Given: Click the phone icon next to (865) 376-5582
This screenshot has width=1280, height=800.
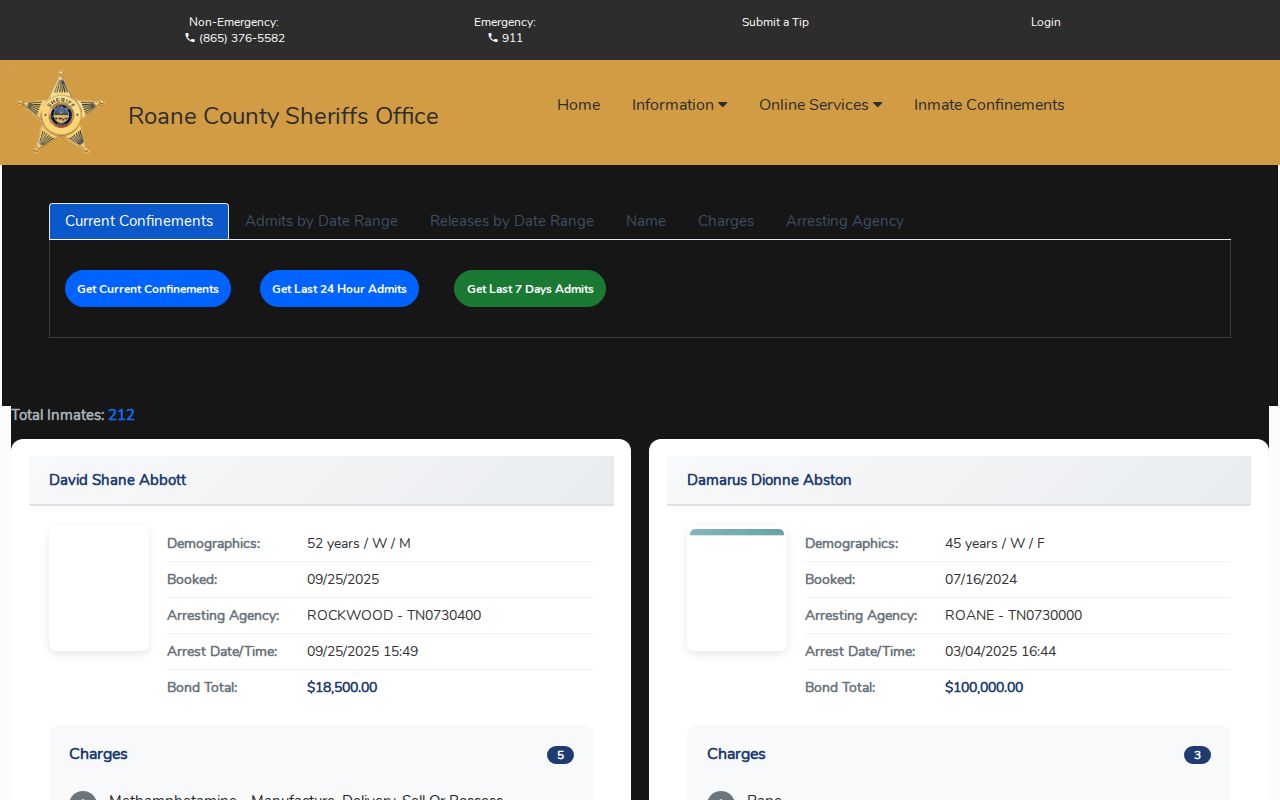Looking at the screenshot, I should (190, 38).
